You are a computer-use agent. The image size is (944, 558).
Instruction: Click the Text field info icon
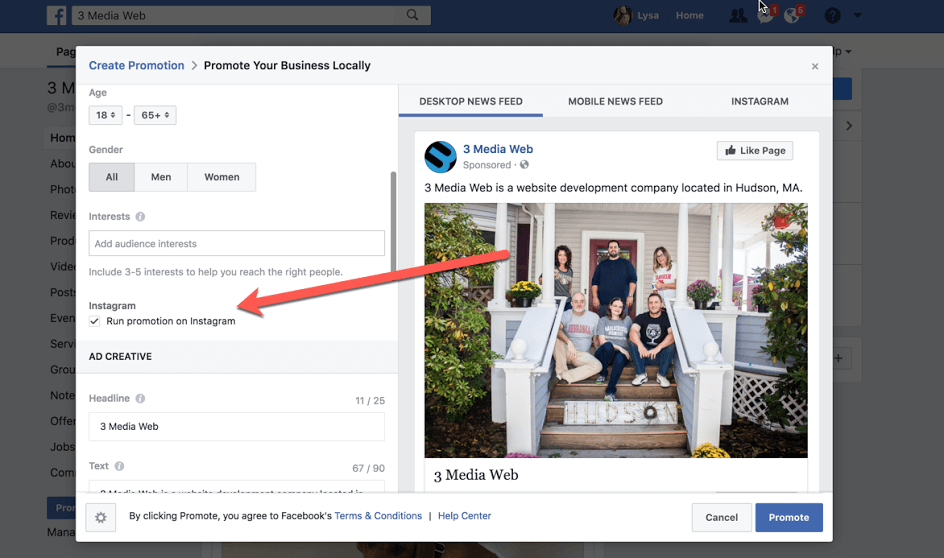pyautogui.click(x=119, y=466)
